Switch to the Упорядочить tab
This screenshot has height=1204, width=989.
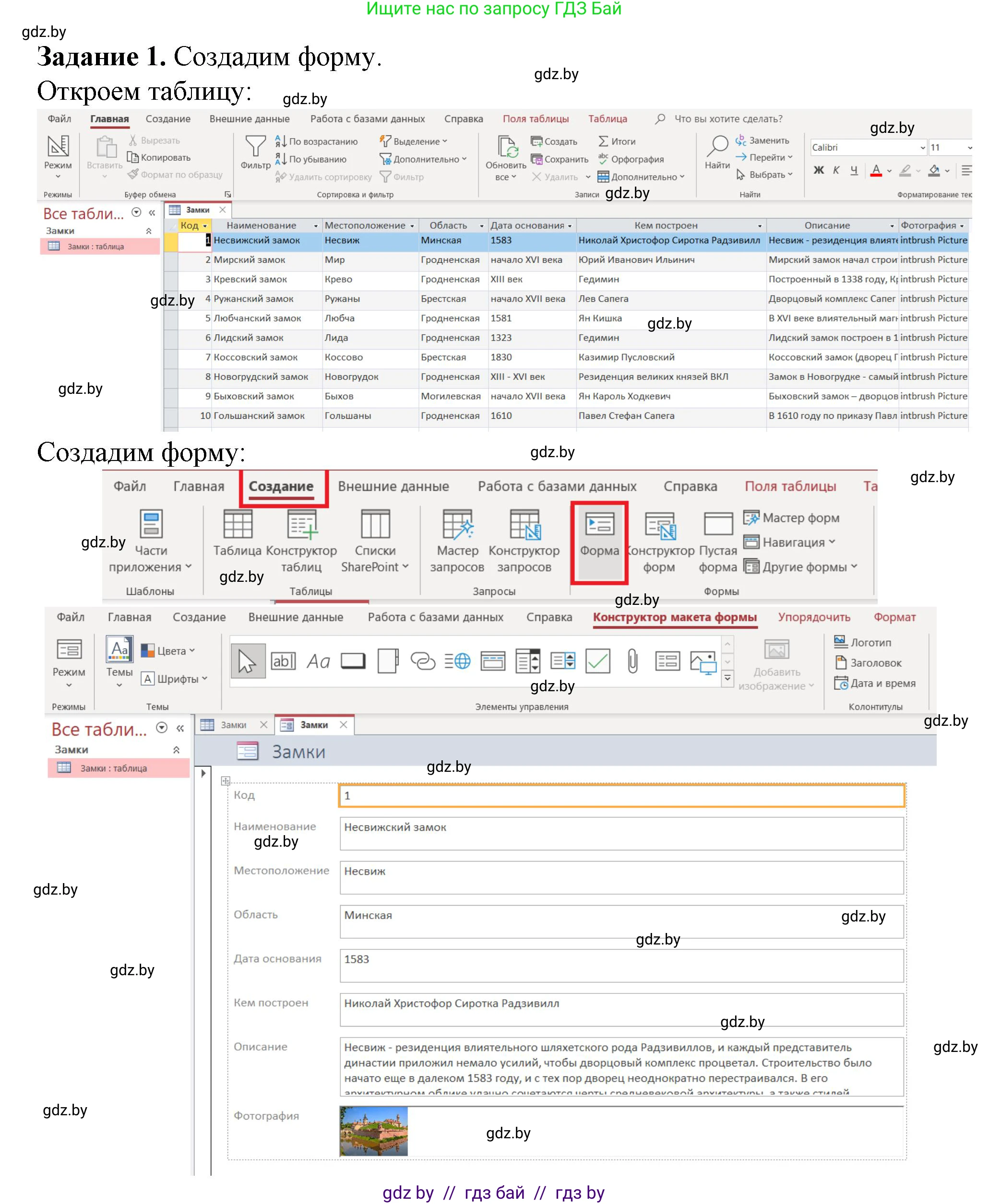point(813,617)
